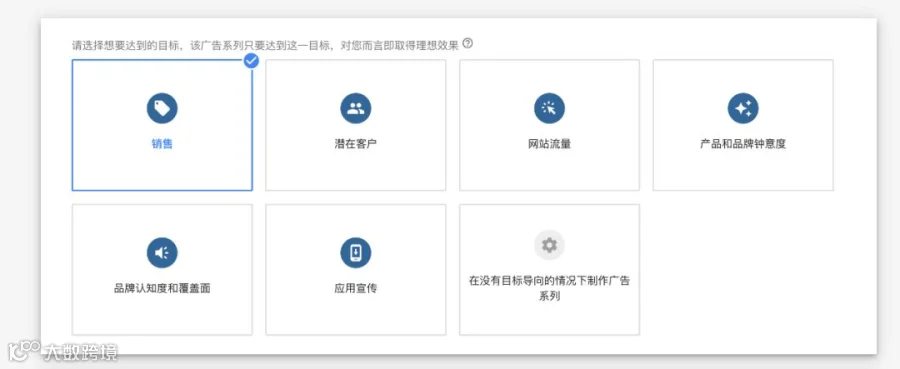Click the cursor click icon for 网站流量
900x369 pixels.
(549, 108)
